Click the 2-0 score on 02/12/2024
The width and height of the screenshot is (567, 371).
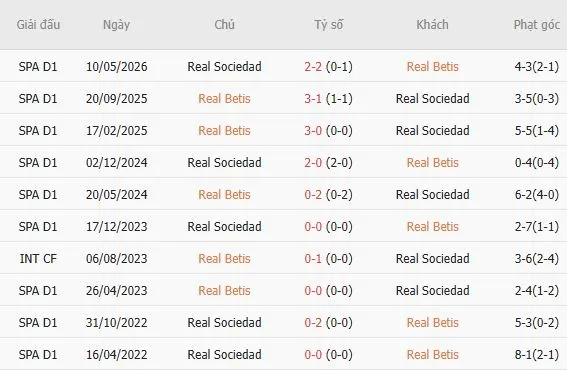pos(313,162)
